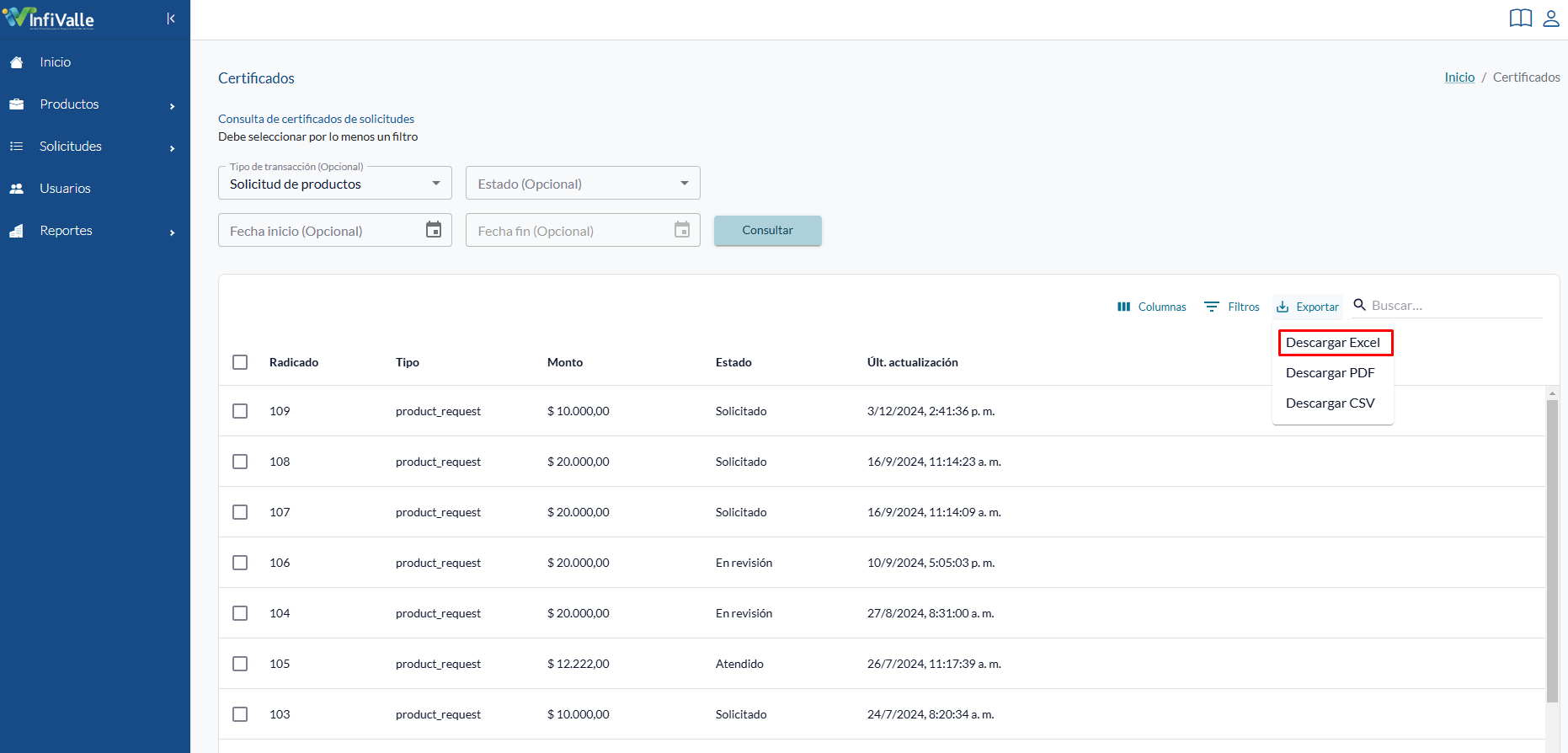This screenshot has height=753, width=1568.
Task: Click the date 27/8/2024, 8:31:00 a. m.
Action: (x=931, y=613)
